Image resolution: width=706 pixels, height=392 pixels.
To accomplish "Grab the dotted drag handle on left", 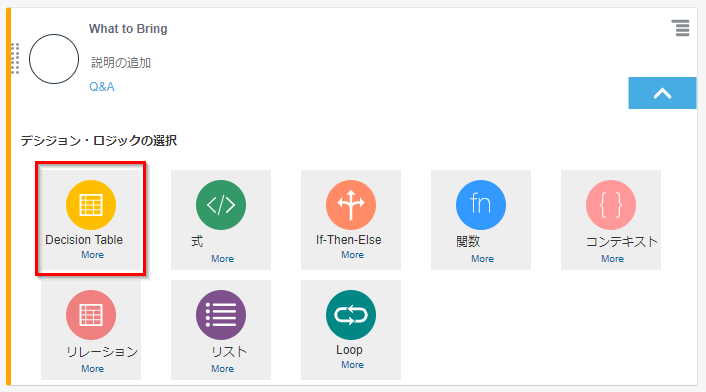I will pos(15,59).
